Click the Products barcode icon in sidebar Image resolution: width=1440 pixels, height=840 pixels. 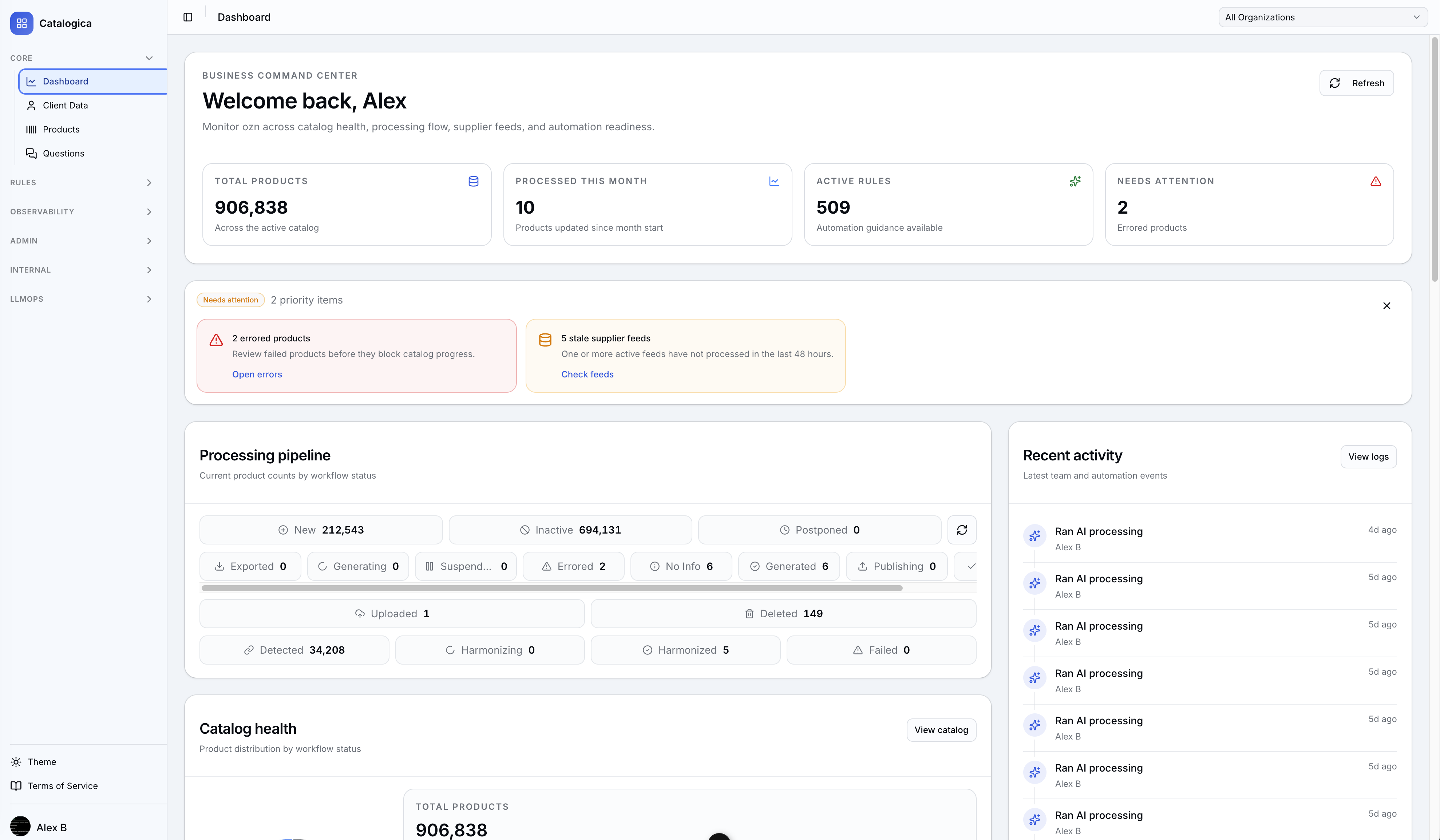point(31,129)
